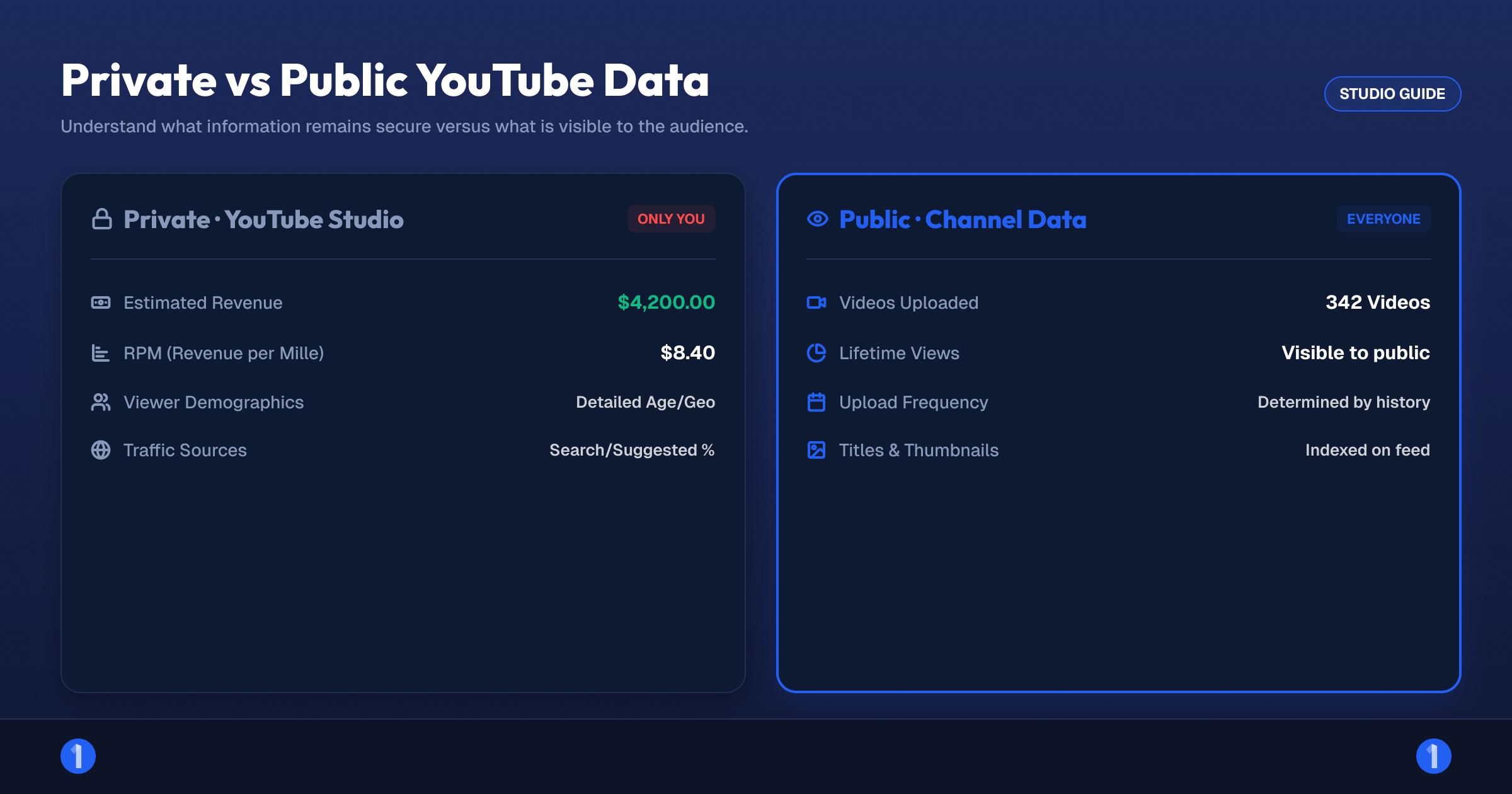Viewport: 1512px width, 794px height.
Task: Select the 342 Videos value
Action: (x=1378, y=302)
